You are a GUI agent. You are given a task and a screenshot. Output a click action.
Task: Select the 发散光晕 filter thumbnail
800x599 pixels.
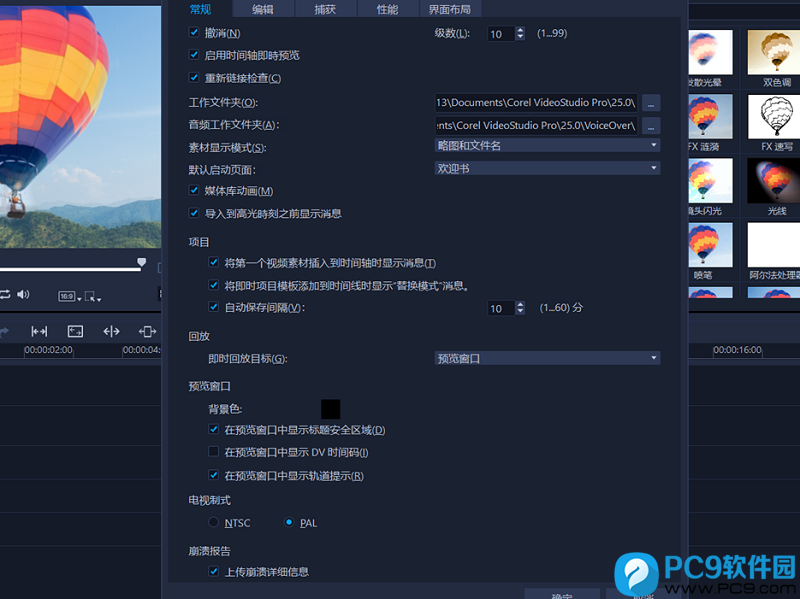(x=710, y=53)
